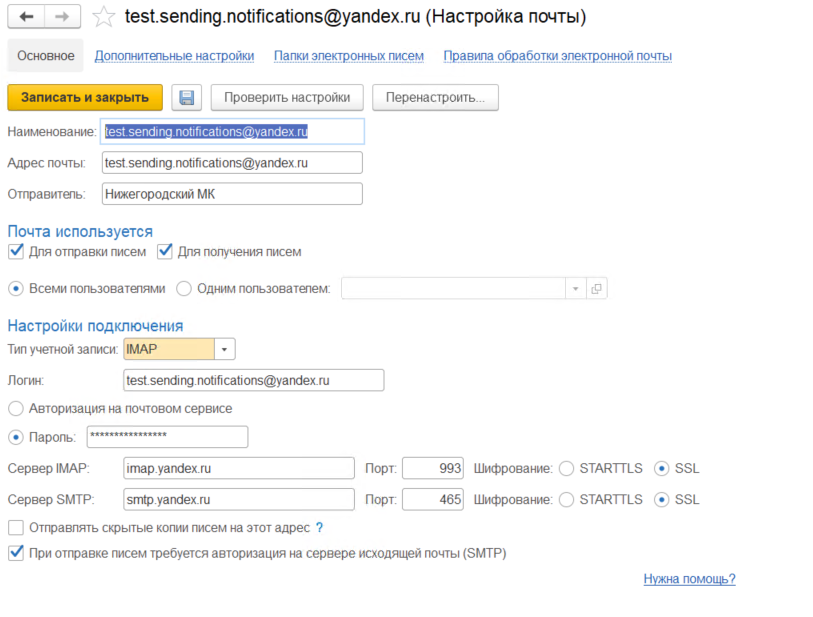Image resolution: width=813 pixels, height=617 pixels.
Task: Toggle 'Для получения писем' checkbox
Action: coord(166,252)
